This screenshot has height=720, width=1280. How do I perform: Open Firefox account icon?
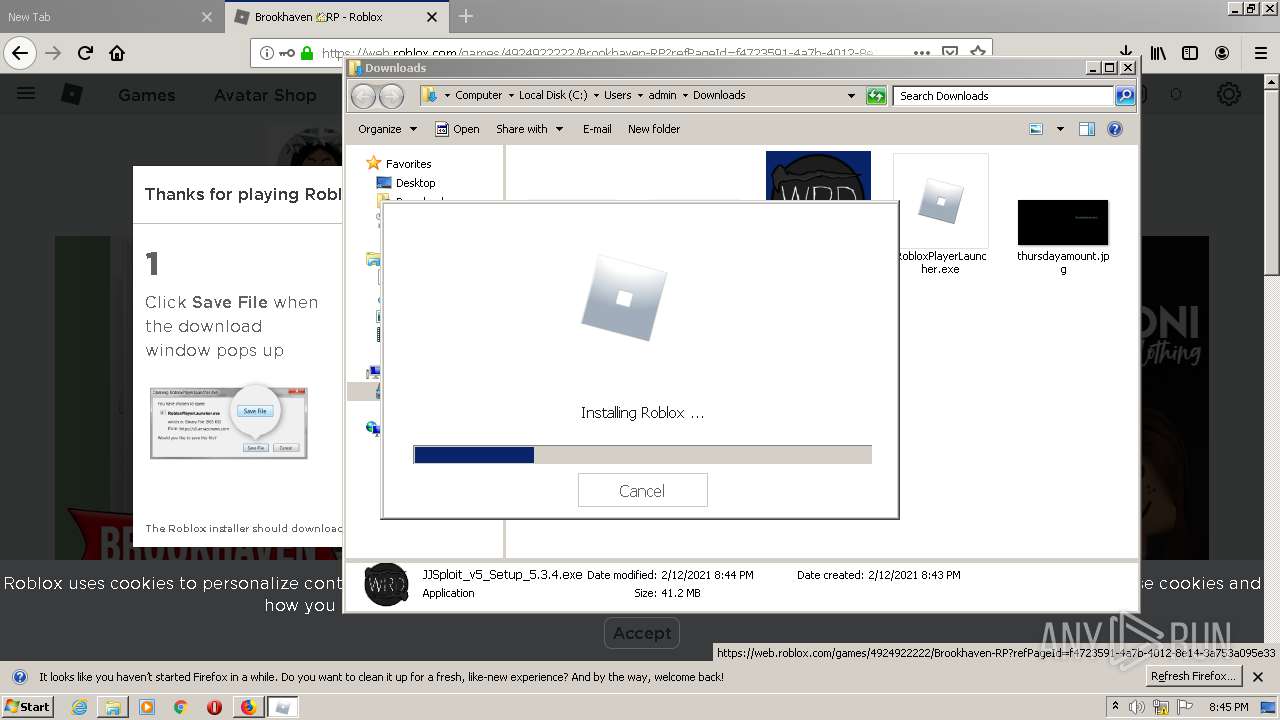pos(1222,53)
